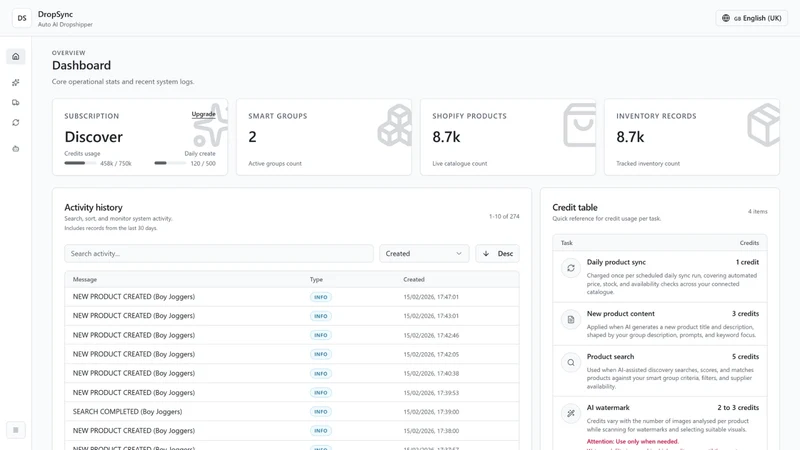Open the smart groups sparkle sidebar icon
The width and height of the screenshot is (800, 450).
16,82
